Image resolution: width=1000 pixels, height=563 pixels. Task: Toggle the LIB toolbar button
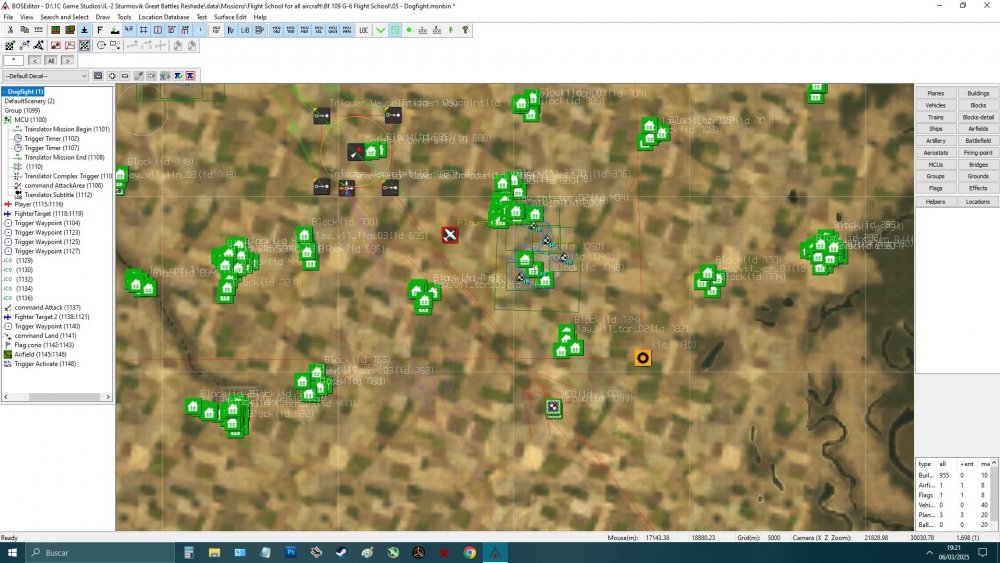245,31
